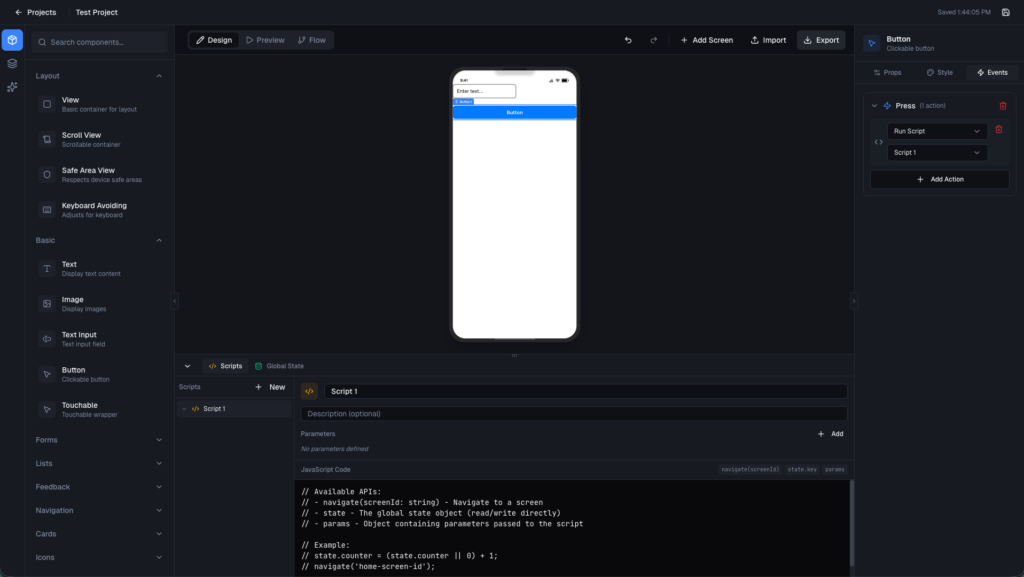Viewport: 1024px width, 577px height.
Task: Delete the Press event with trash icon
Action: [1003, 106]
